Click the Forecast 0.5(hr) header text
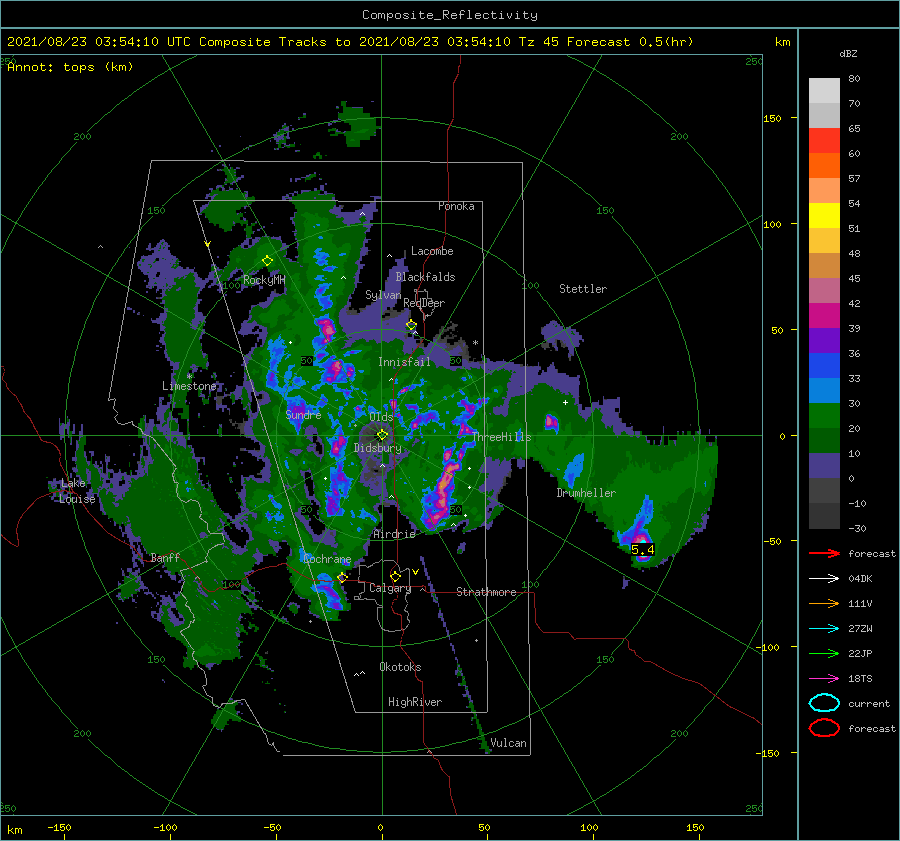Screen dimensions: 900x841 tap(630, 42)
